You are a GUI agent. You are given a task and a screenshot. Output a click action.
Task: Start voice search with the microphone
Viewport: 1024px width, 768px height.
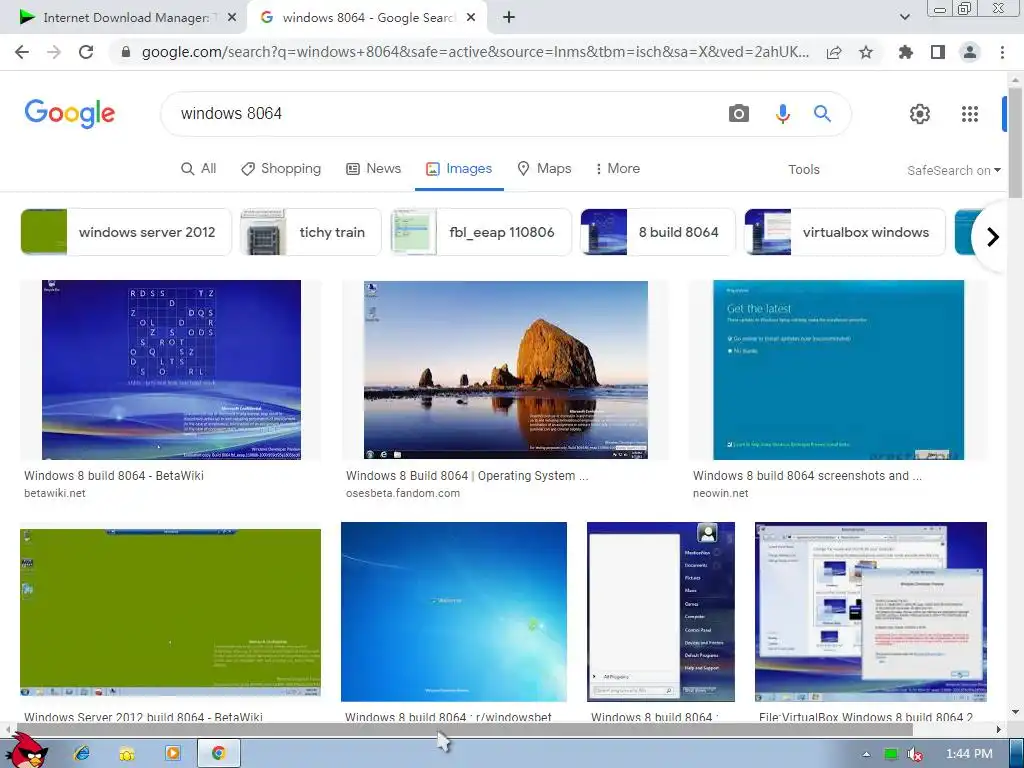(x=782, y=114)
